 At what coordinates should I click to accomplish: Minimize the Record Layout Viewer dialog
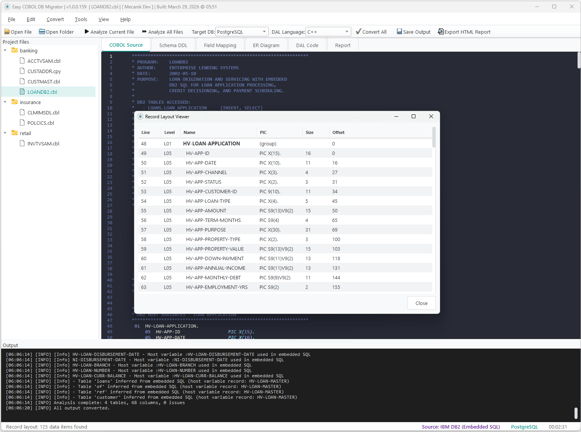pos(396,116)
